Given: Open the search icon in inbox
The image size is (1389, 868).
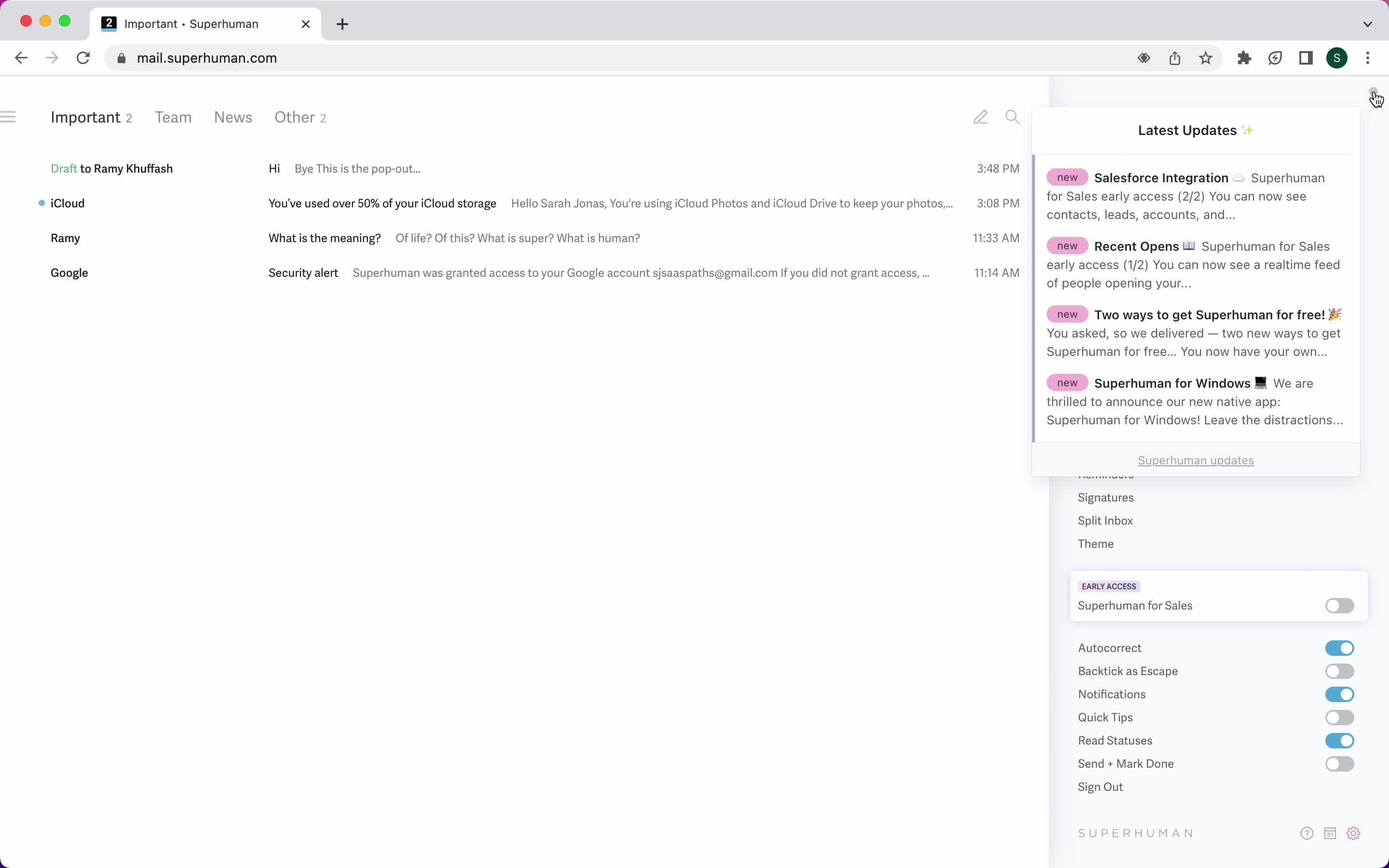Looking at the screenshot, I should 1012,117.
